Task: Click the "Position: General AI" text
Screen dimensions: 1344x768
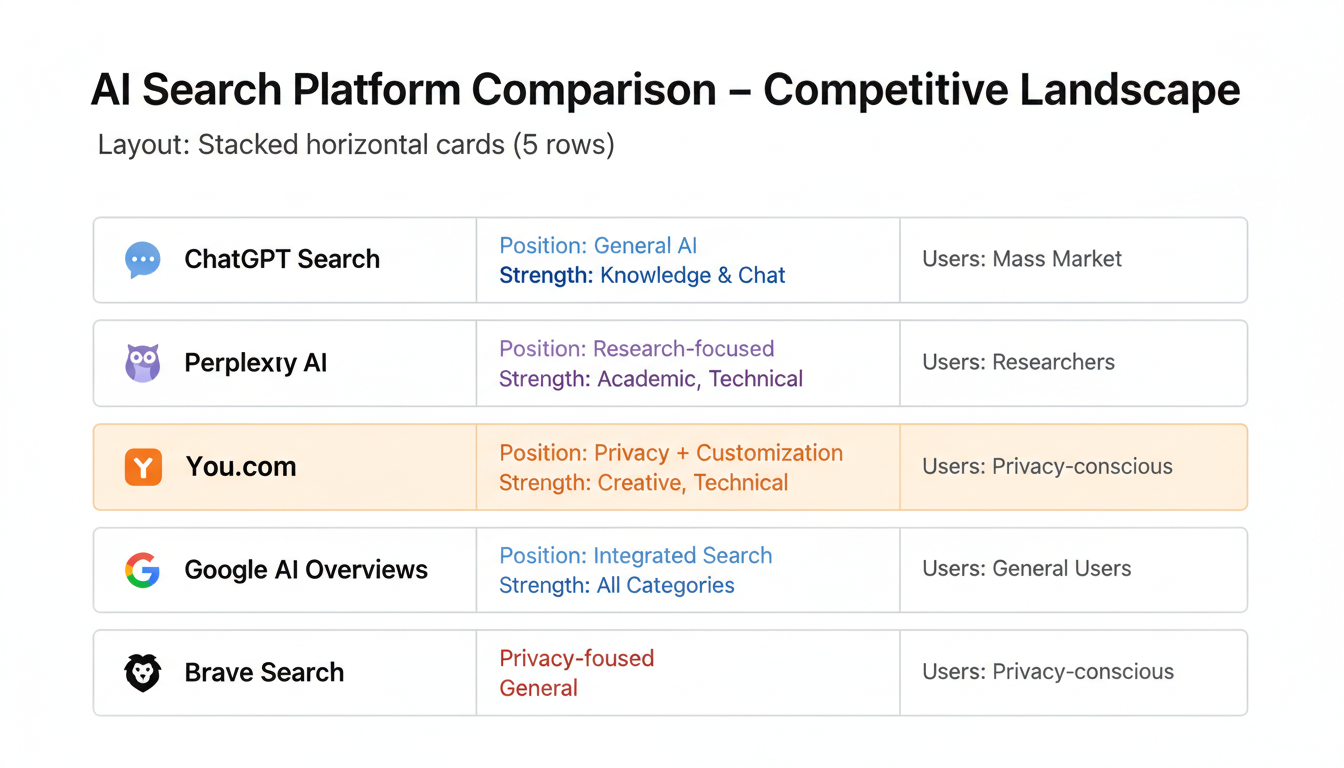Action: point(598,246)
